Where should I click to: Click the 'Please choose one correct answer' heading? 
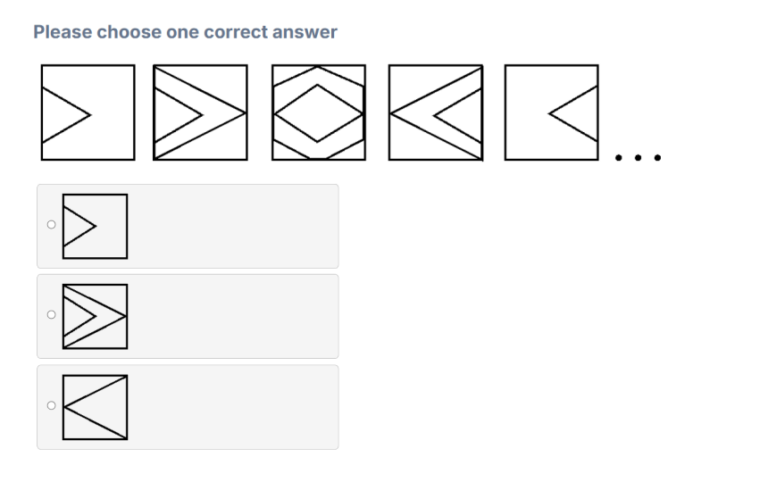coord(185,32)
